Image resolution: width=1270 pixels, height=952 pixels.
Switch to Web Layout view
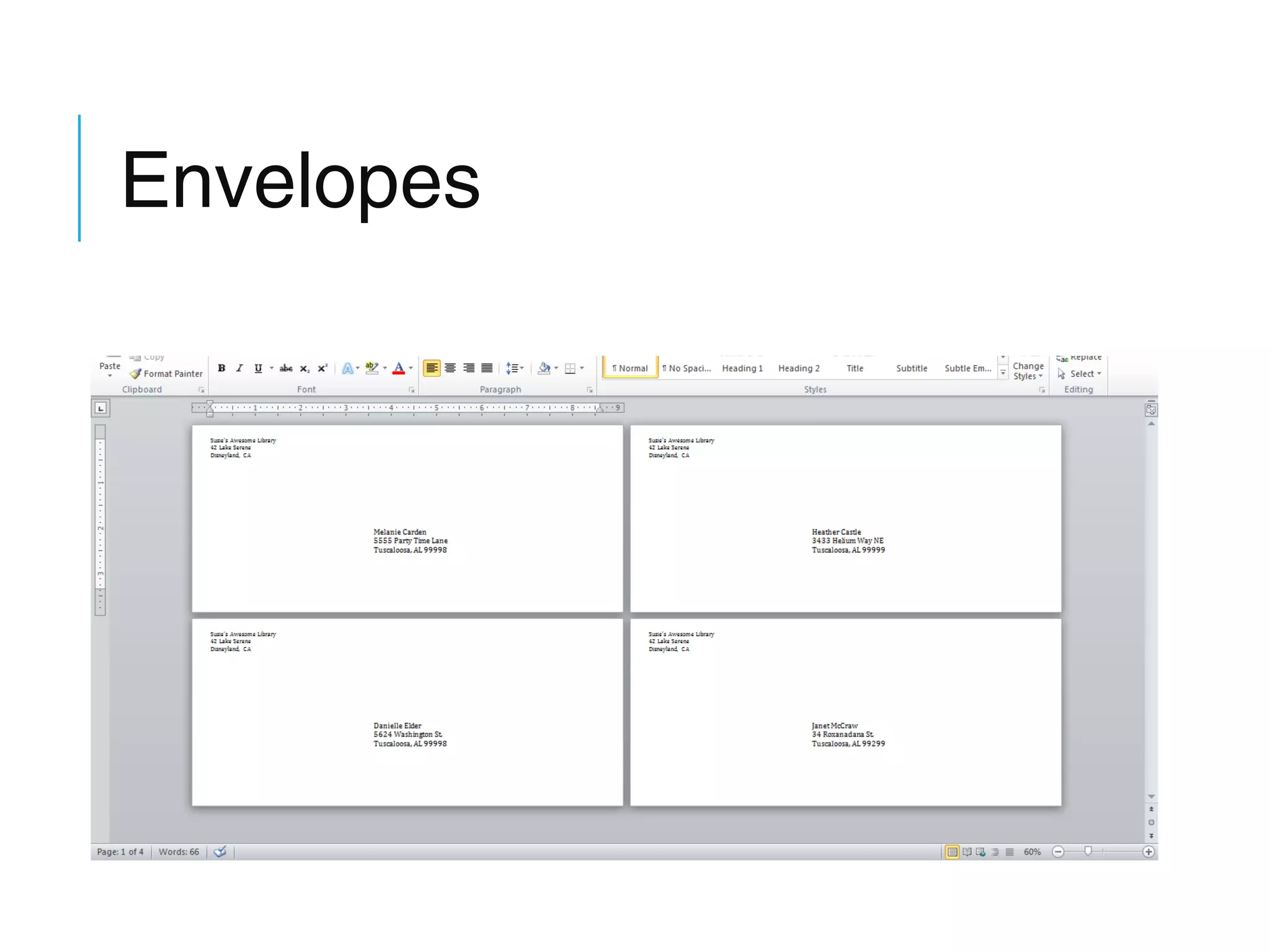click(981, 852)
